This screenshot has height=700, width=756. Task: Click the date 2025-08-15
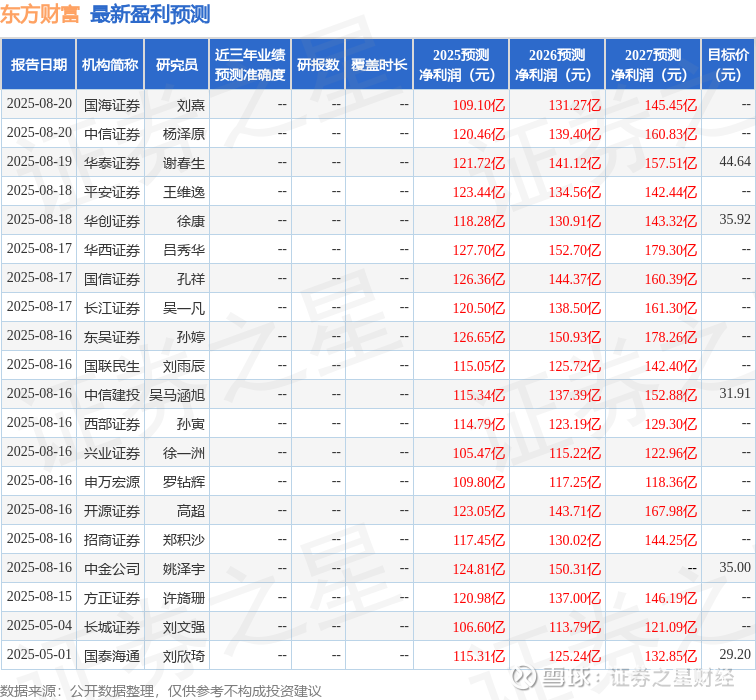(39, 596)
